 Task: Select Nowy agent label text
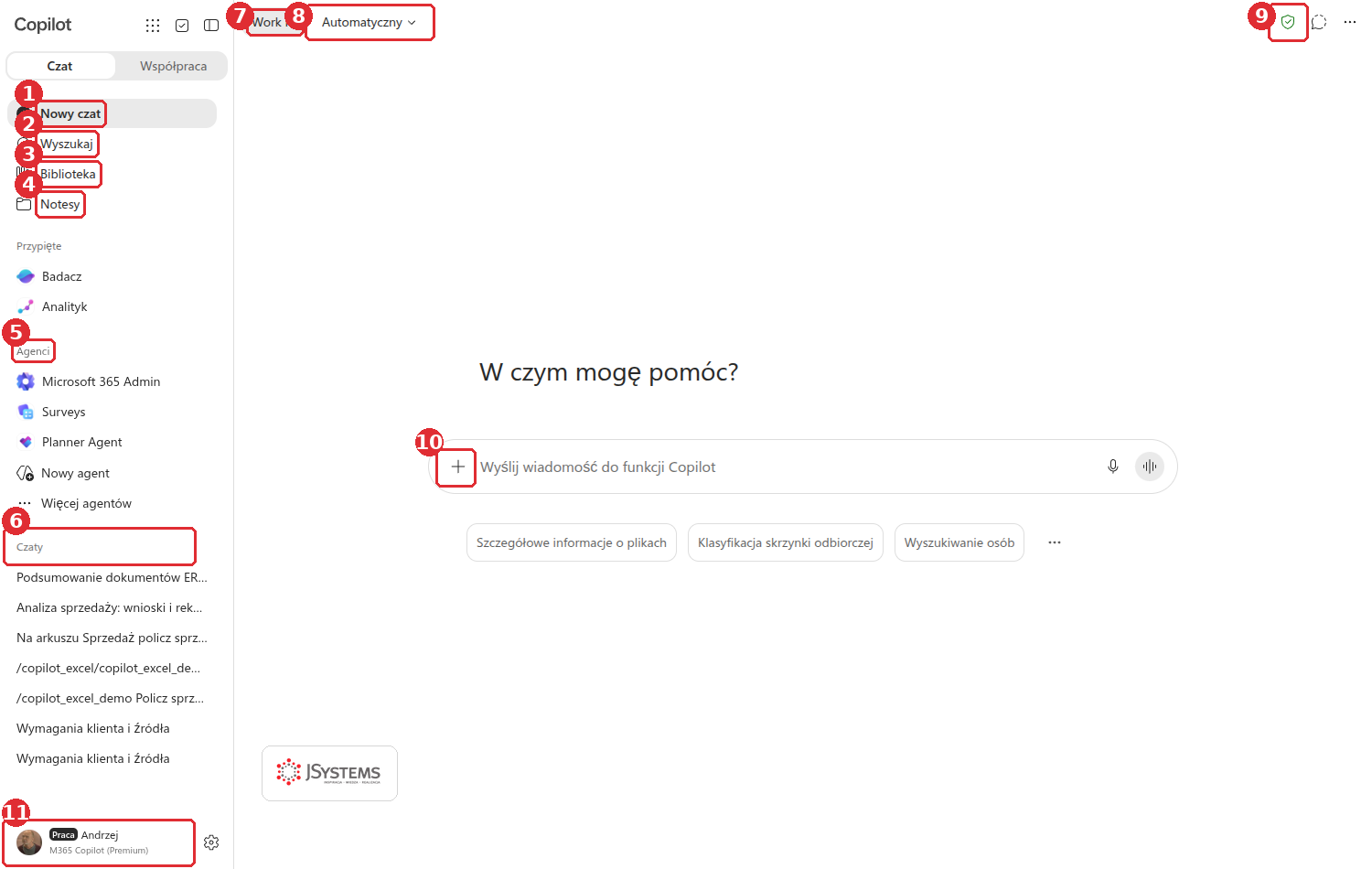click(x=75, y=473)
